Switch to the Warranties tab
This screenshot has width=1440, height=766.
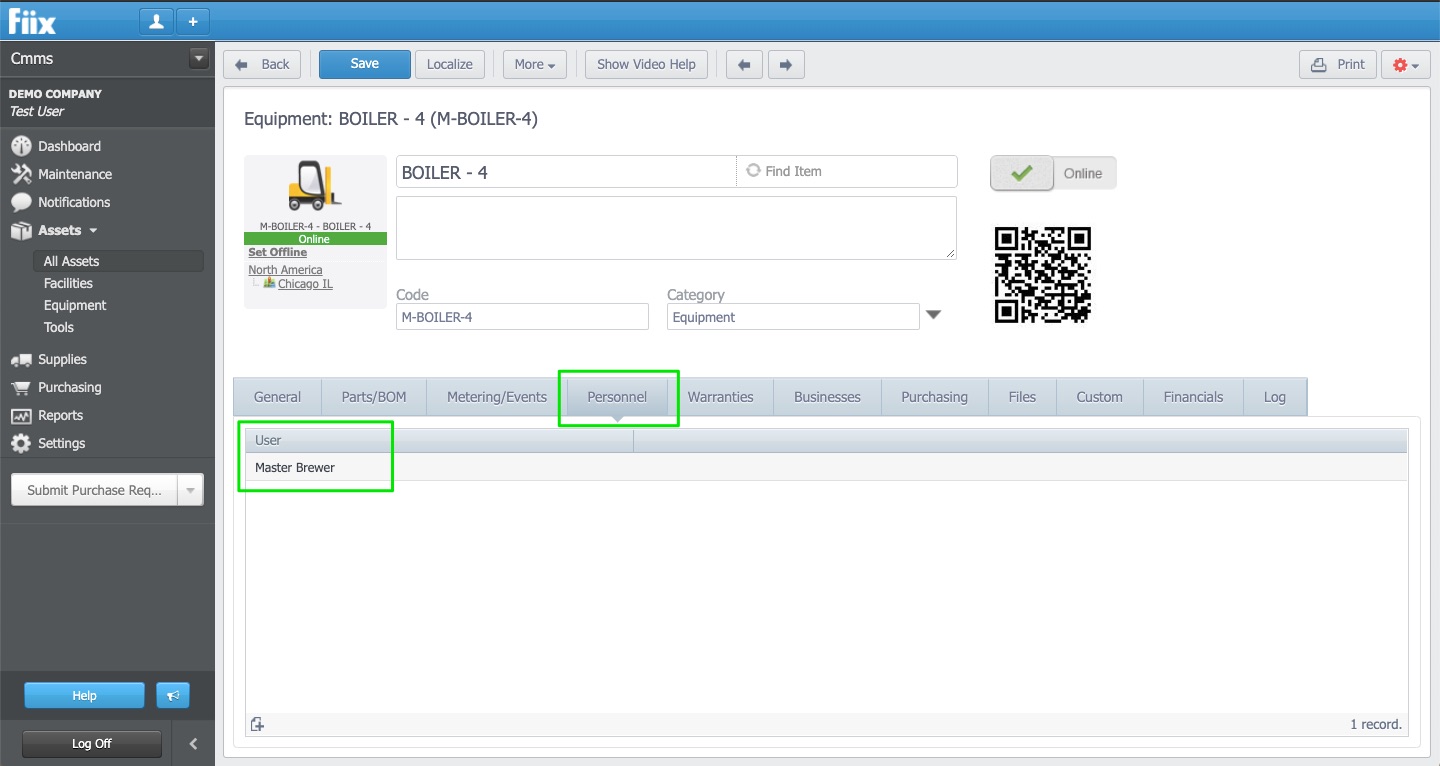720,397
